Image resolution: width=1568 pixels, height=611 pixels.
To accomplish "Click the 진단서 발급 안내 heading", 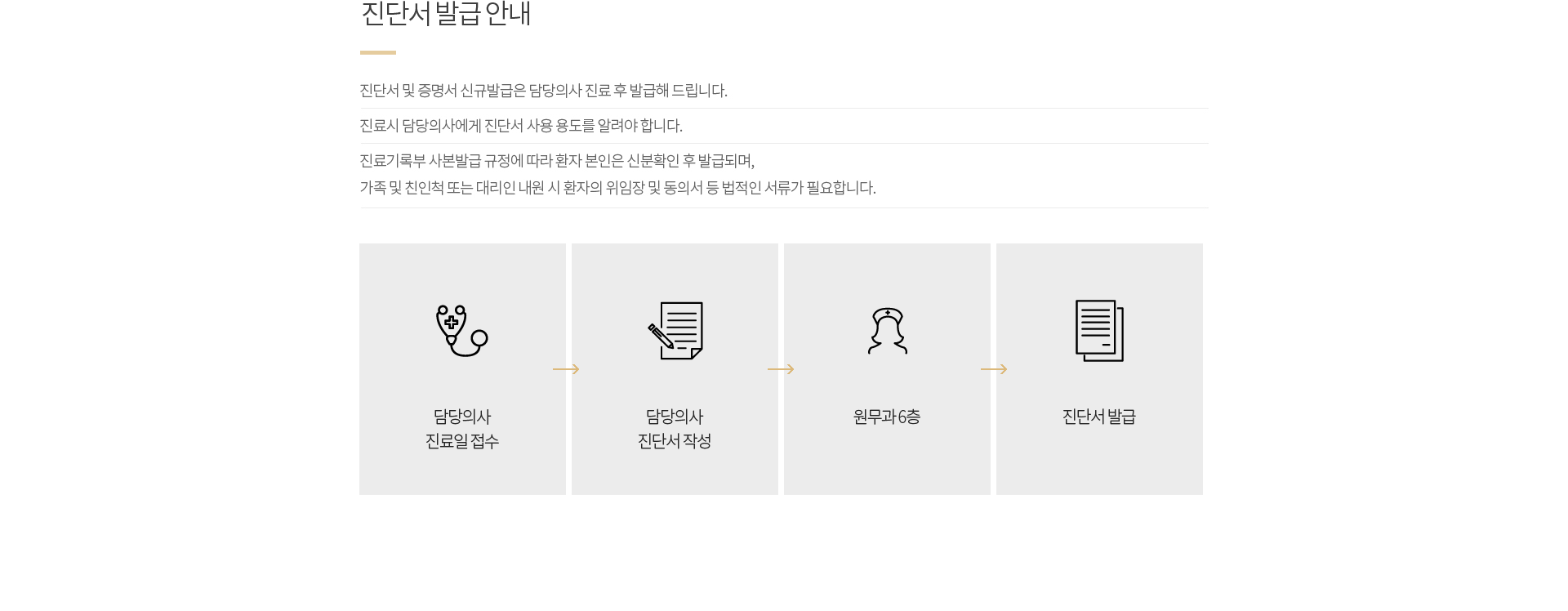I will (446, 14).
